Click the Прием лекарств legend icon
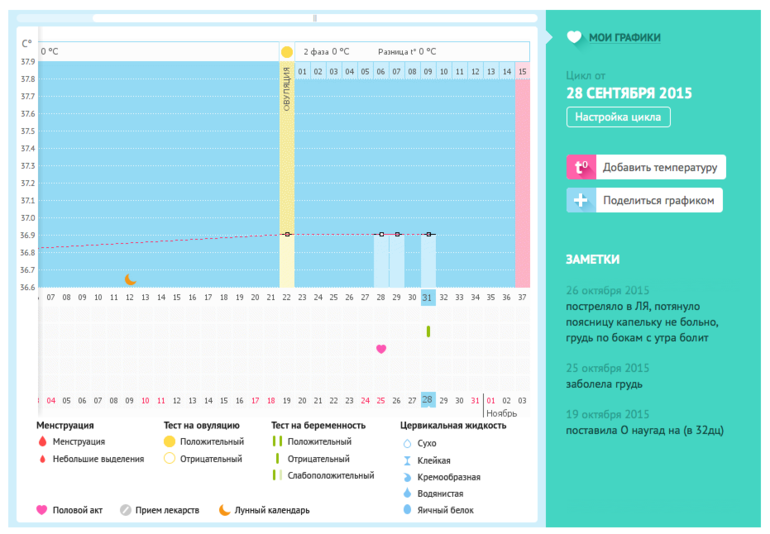The height and width of the screenshot is (534, 770). (x=126, y=510)
